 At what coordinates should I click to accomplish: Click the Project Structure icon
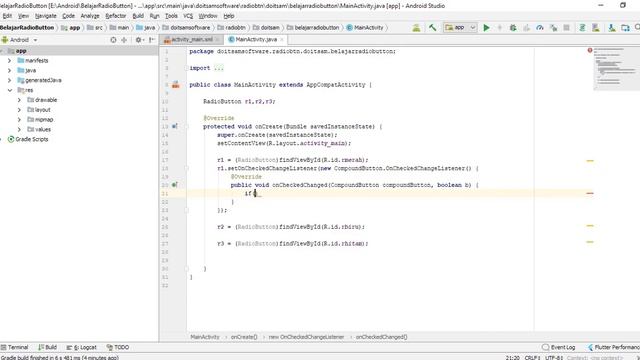(x=625, y=28)
